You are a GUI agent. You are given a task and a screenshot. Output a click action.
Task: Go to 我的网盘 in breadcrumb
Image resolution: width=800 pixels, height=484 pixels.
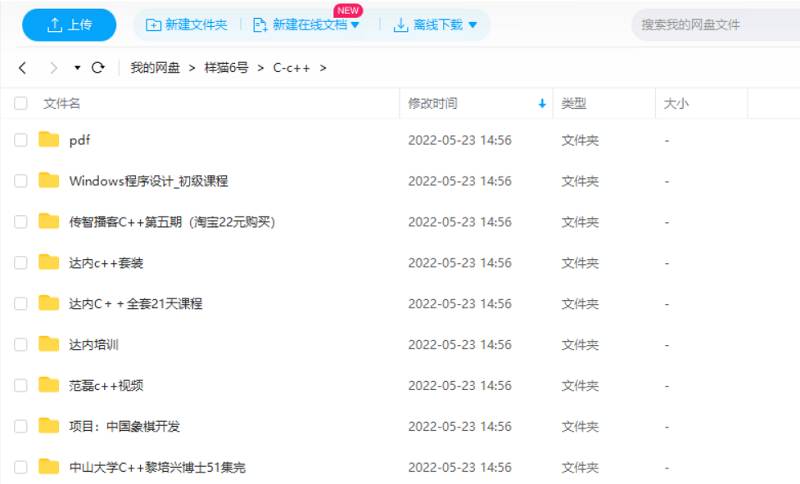coord(155,68)
